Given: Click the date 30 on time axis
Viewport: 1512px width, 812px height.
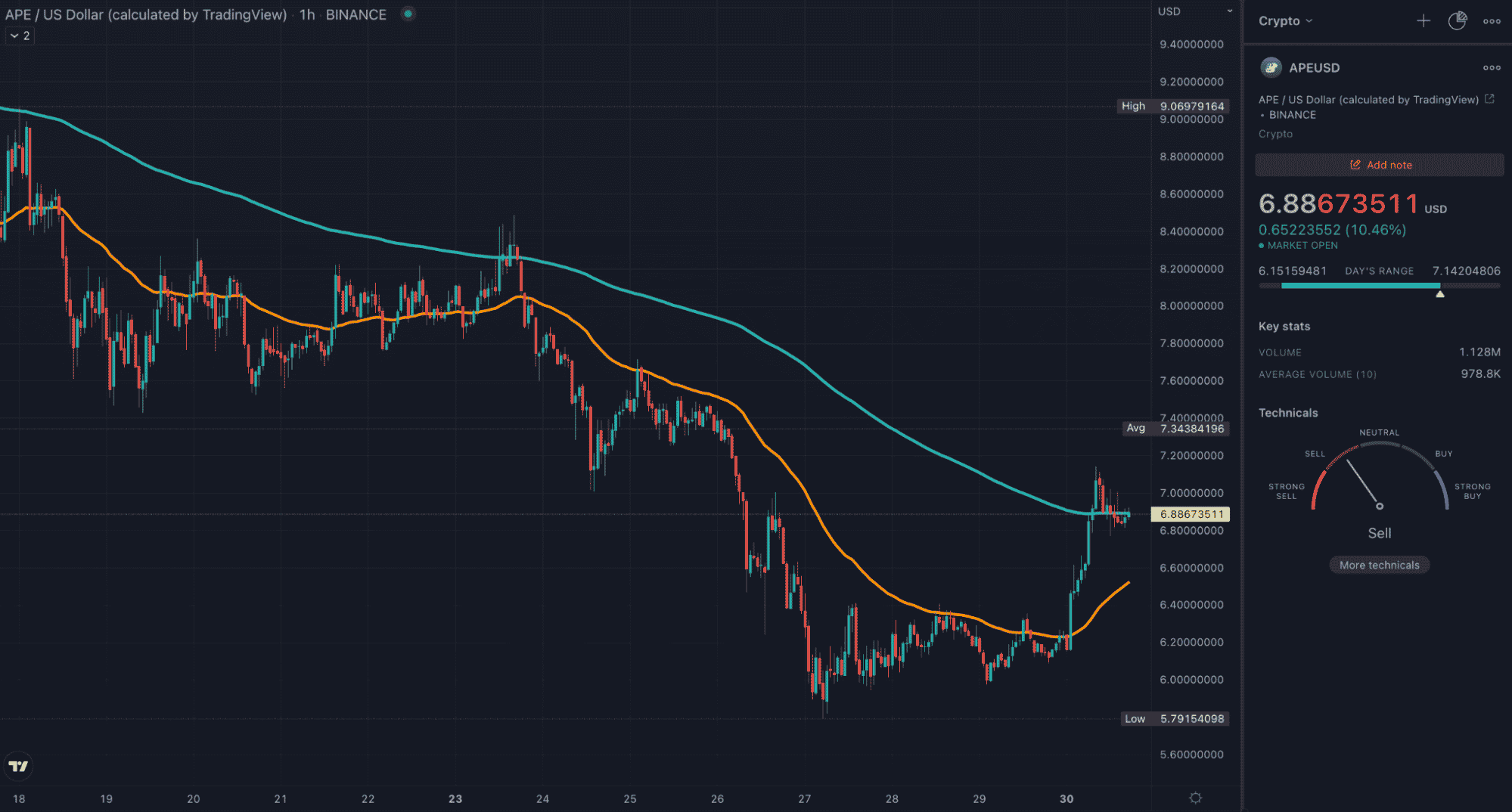Looking at the screenshot, I should coord(1066,798).
